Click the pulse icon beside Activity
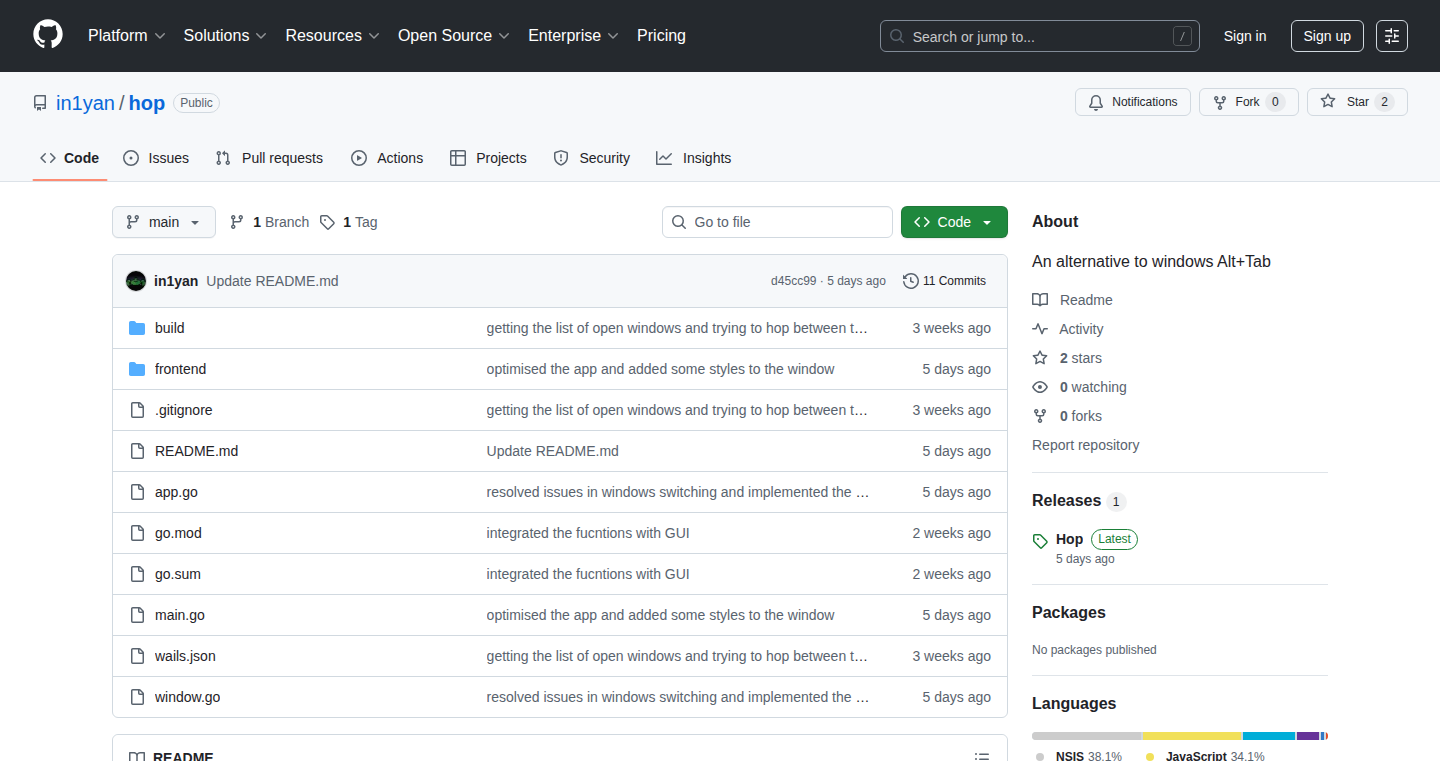Image resolution: width=1440 pixels, height=761 pixels. (x=1040, y=329)
